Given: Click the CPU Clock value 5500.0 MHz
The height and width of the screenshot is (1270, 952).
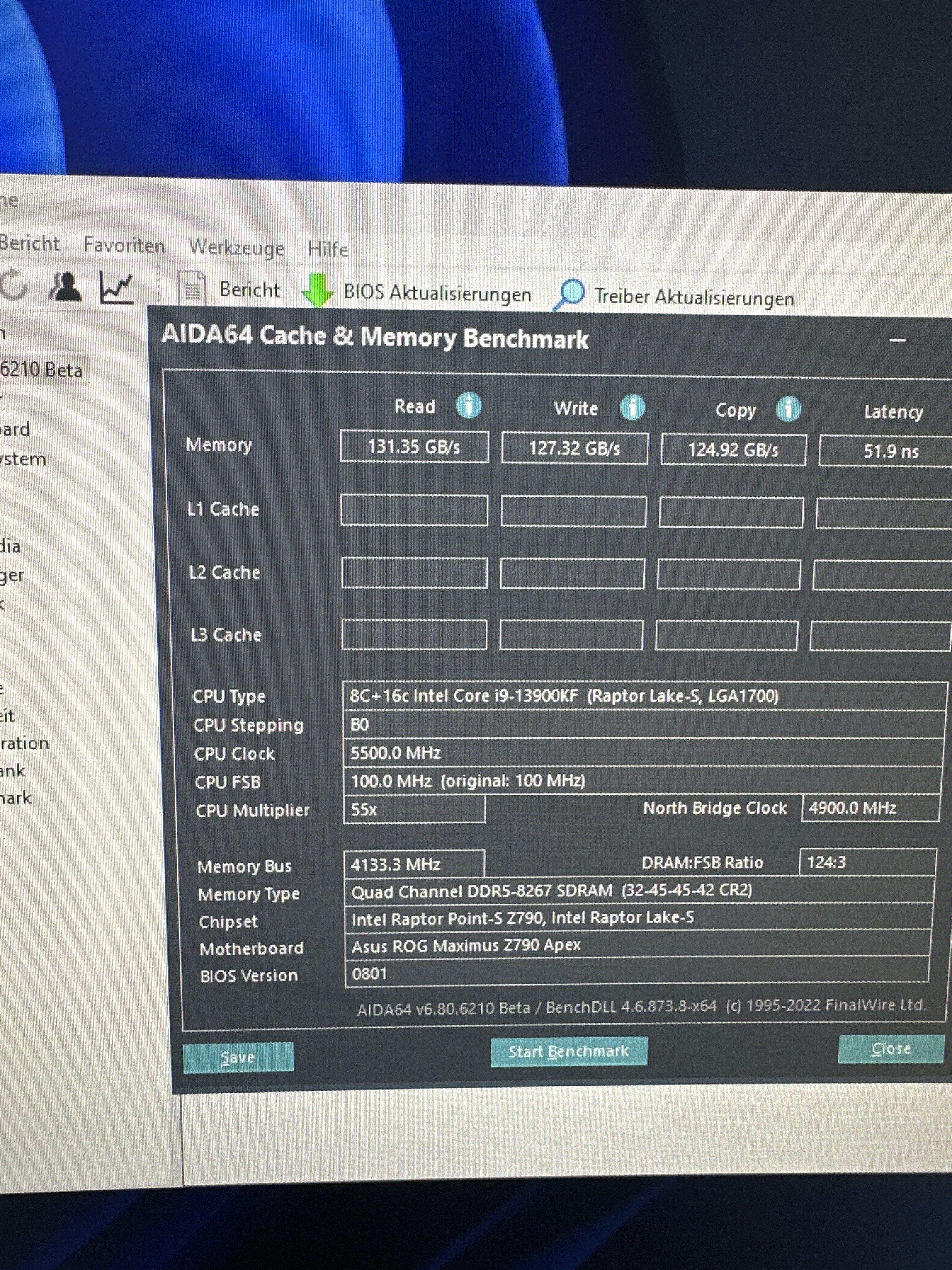Looking at the screenshot, I should click(x=643, y=753).
